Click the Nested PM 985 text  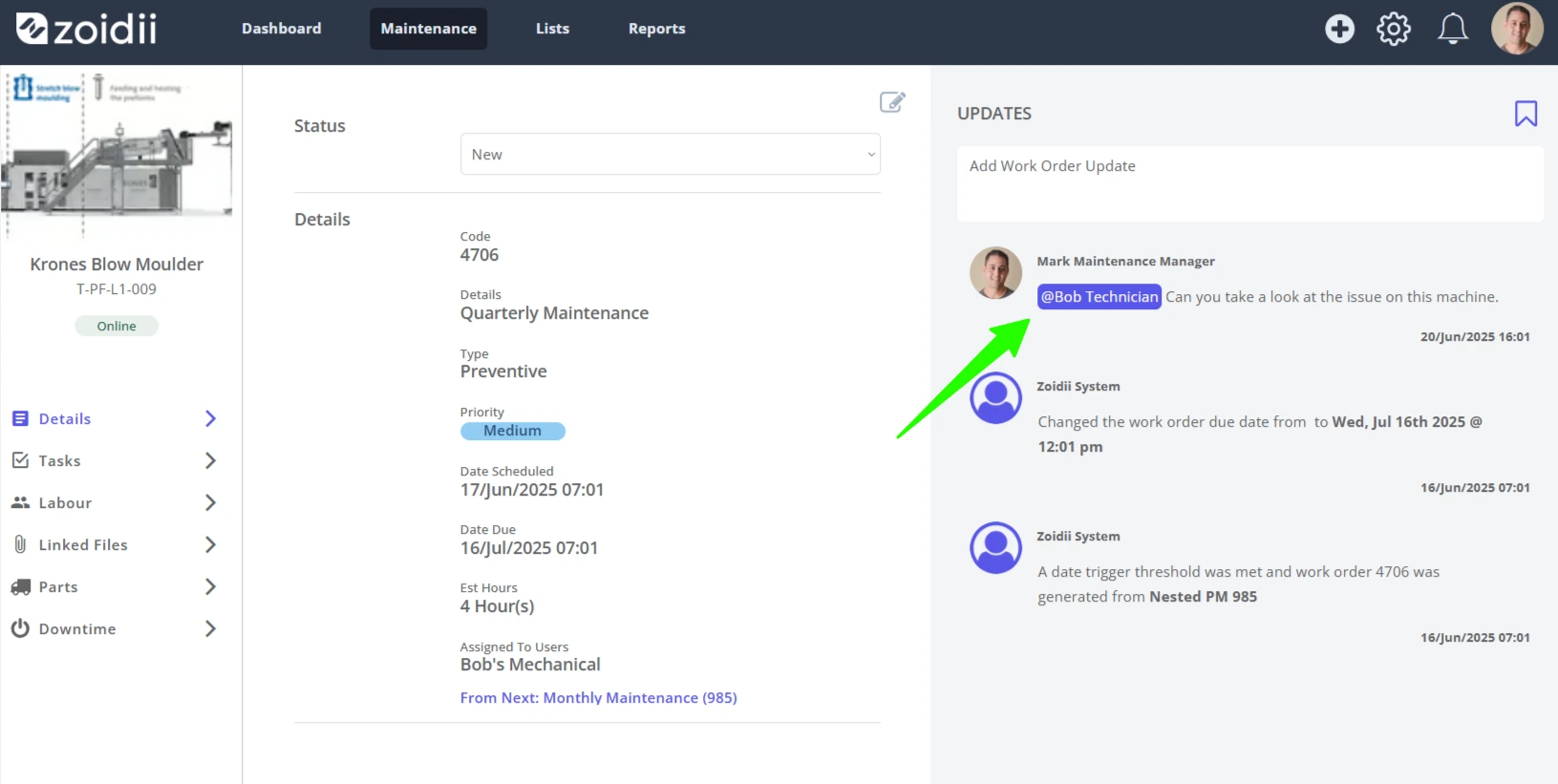point(1203,597)
